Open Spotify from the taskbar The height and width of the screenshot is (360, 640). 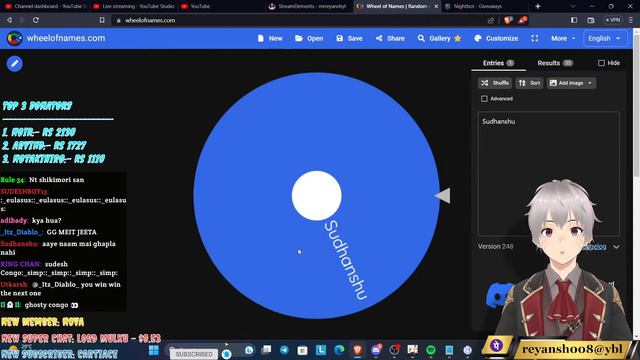[x=431, y=350]
